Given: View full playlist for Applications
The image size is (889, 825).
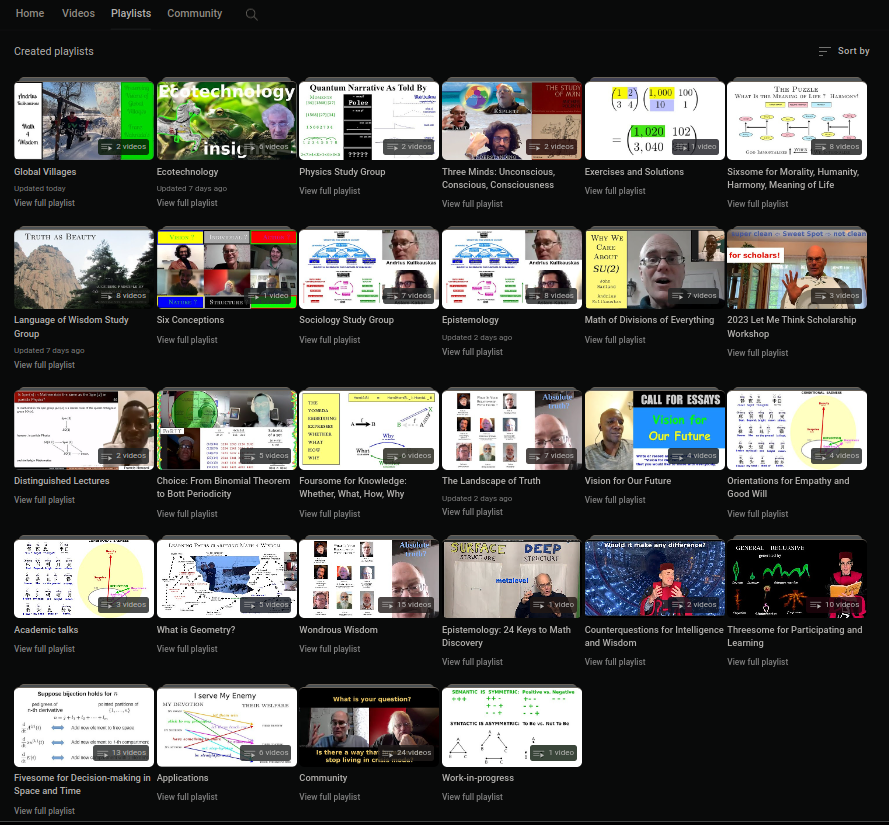Looking at the screenshot, I should point(187,797).
